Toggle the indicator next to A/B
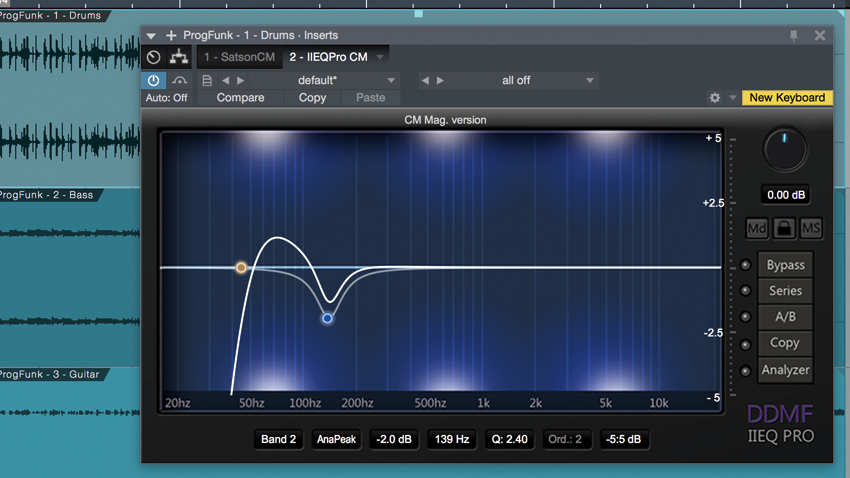This screenshot has width=850, height=478. tap(745, 317)
